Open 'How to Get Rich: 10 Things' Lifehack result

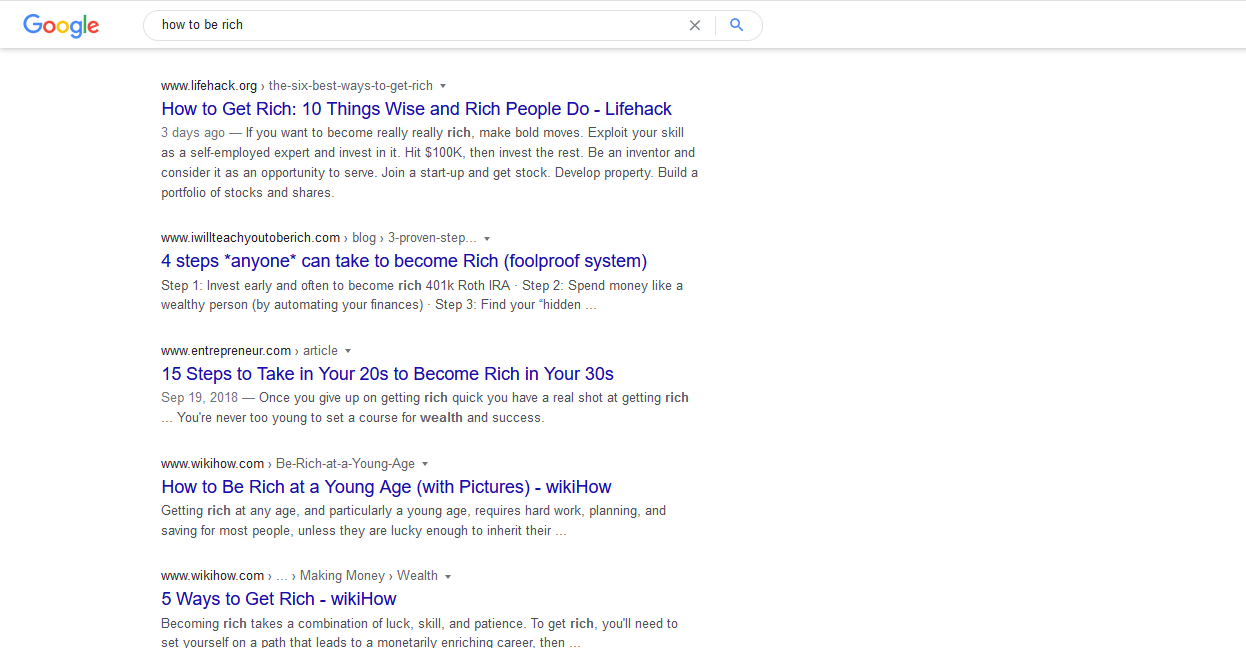point(416,109)
